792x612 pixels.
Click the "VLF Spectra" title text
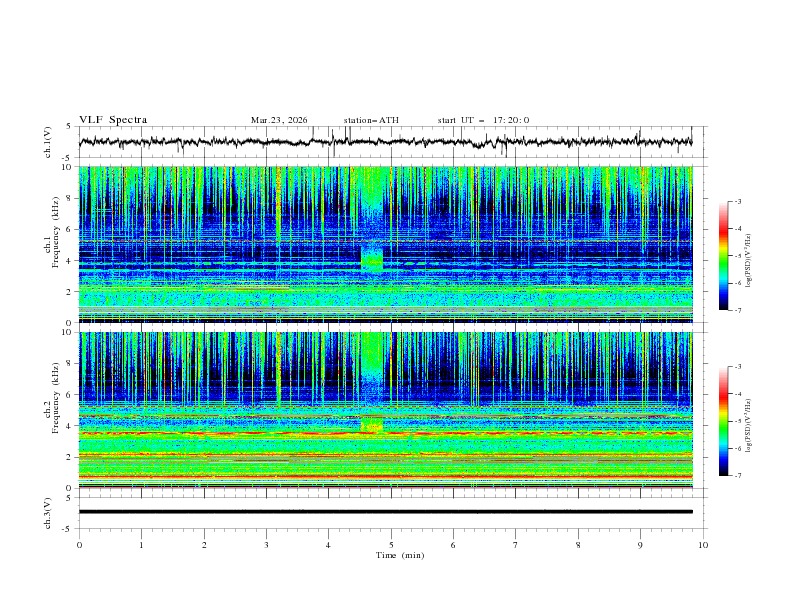click(113, 120)
